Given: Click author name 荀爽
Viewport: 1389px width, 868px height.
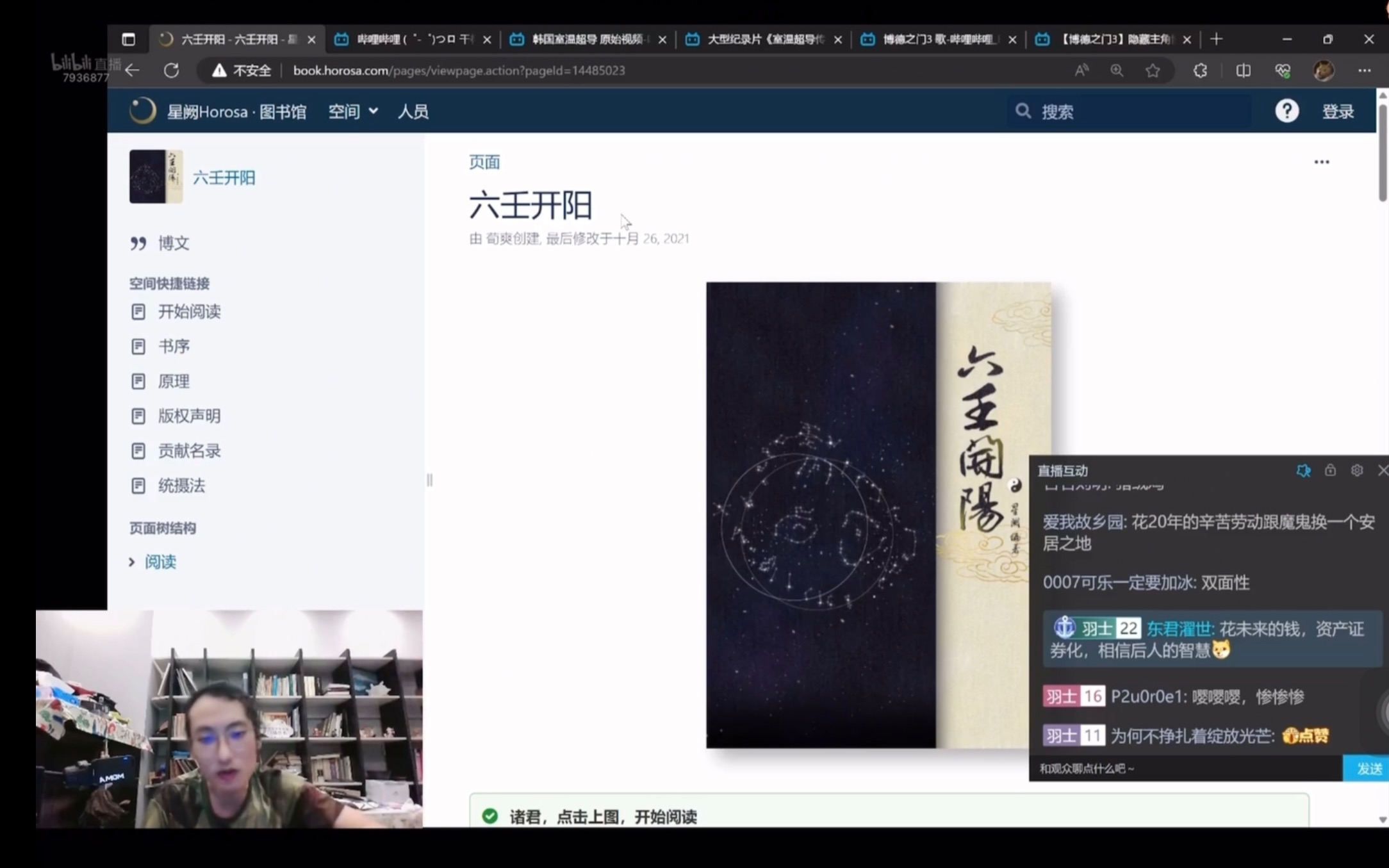Looking at the screenshot, I should point(498,238).
